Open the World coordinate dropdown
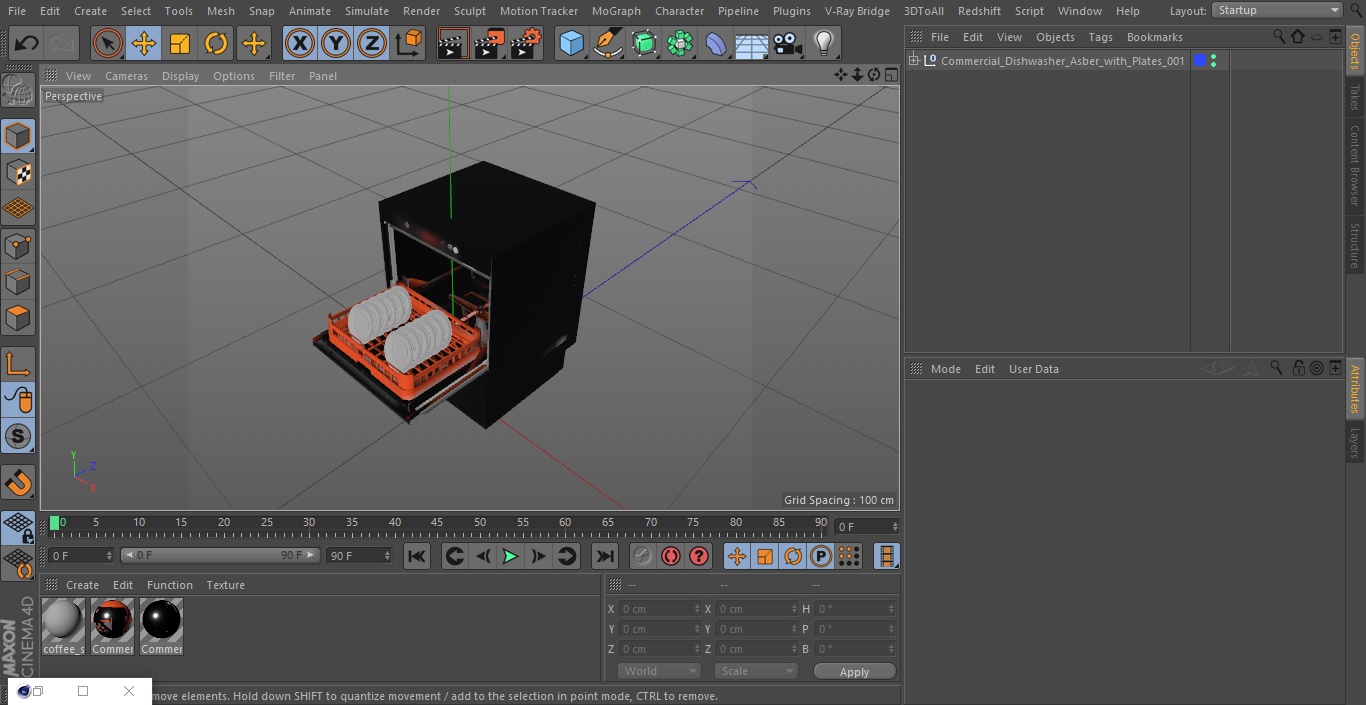This screenshot has width=1366, height=705. click(659, 671)
